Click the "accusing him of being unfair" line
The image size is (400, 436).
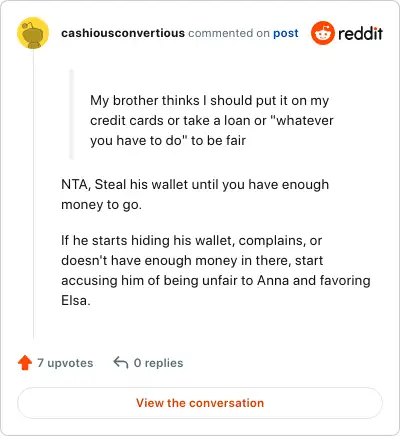click(x=216, y=280)
